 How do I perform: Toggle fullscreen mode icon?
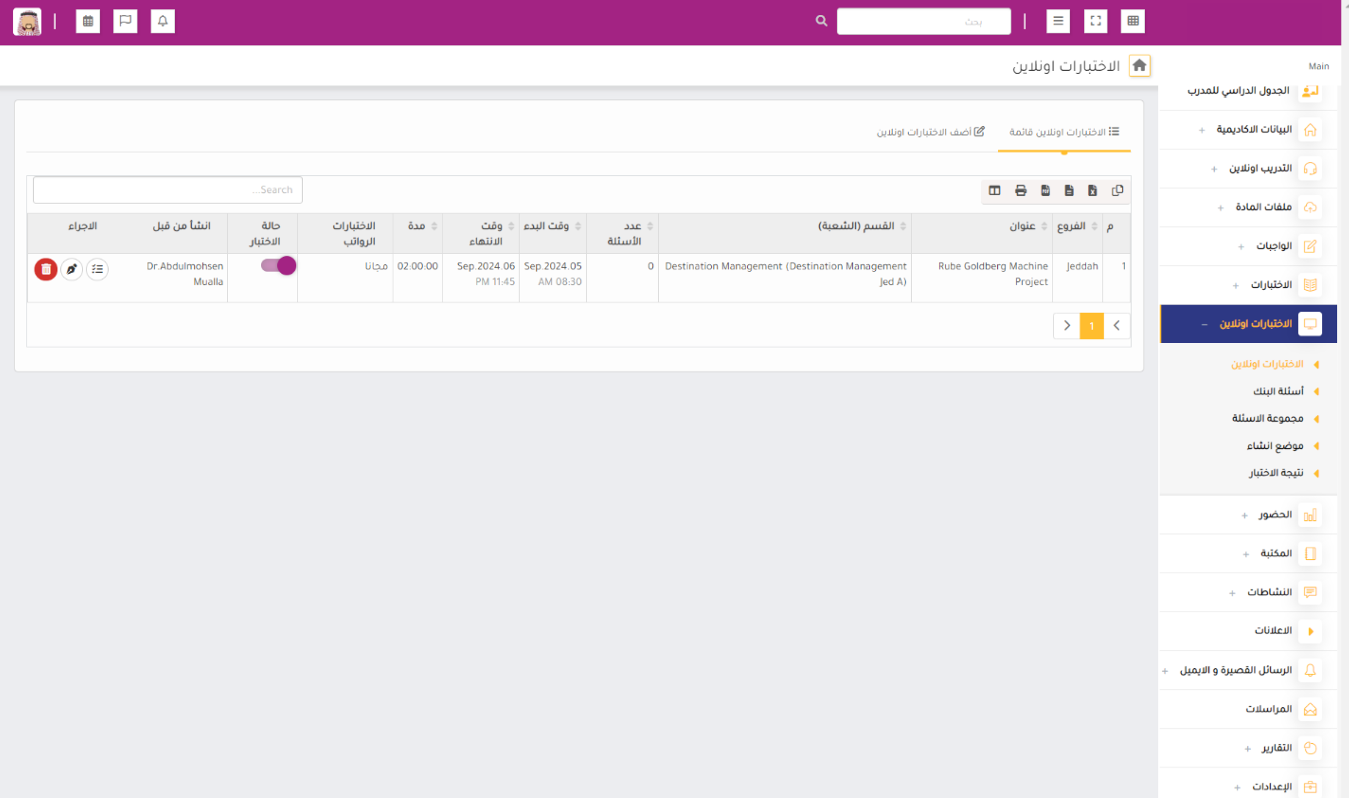pos(1096,21)
